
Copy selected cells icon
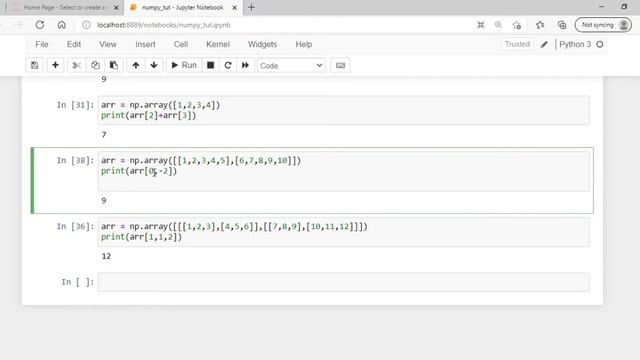[95, 65]
